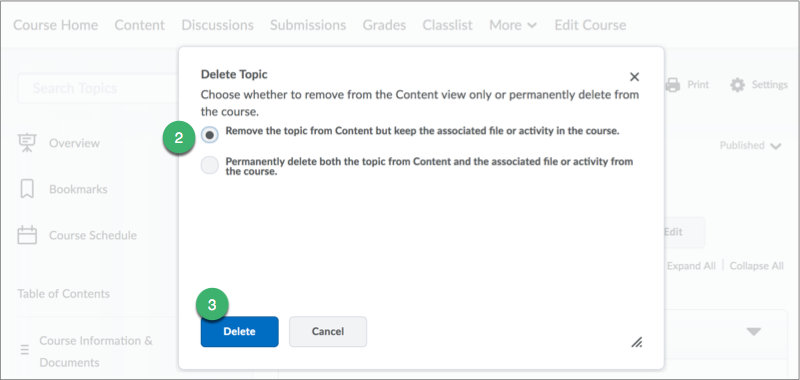
Task: Click the Collapse All link
Action: [x=757, y=266]
